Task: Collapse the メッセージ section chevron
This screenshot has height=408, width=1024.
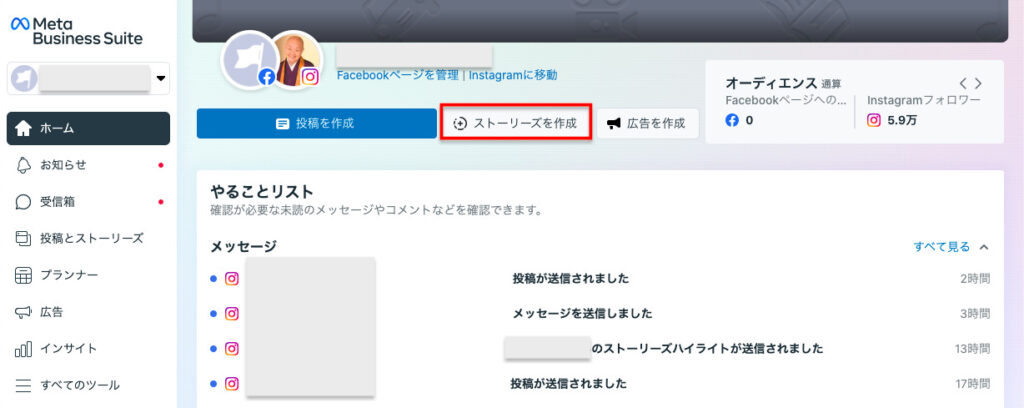Action: pos(985,247)
